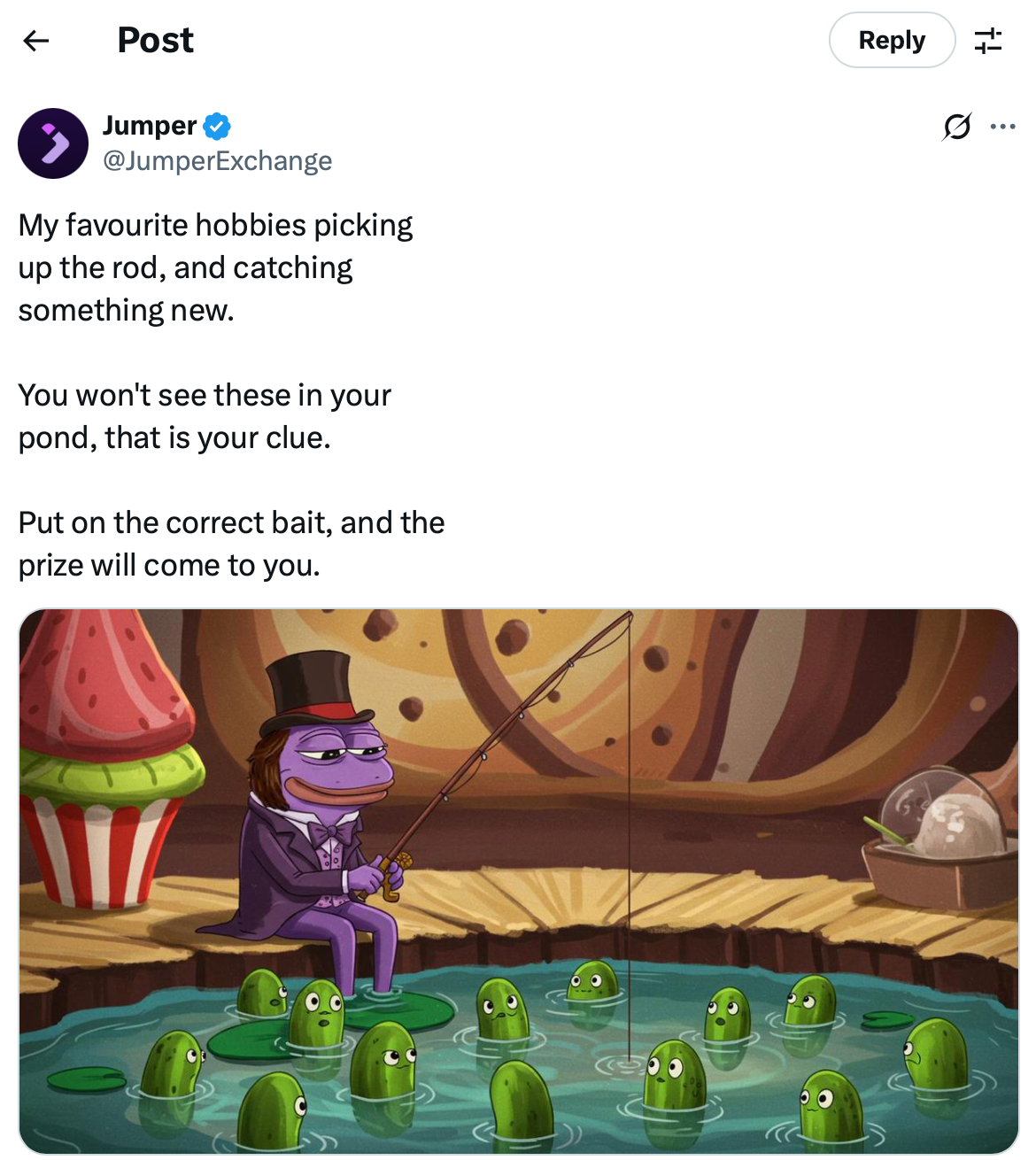
Task: Click the frog's black top hat
Action: (x=312, y=692)
